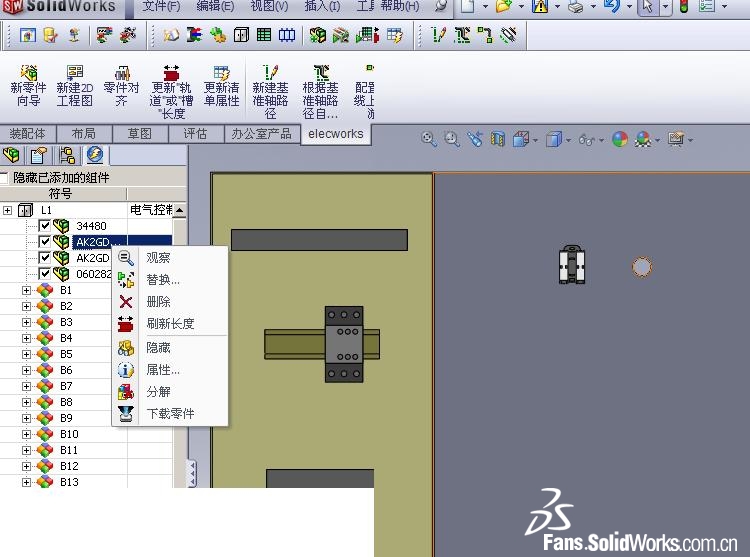The height and width of the screenshot is (557, 750).
Task: Click the appearance color sphere icon
Action: tap(620, 139)
